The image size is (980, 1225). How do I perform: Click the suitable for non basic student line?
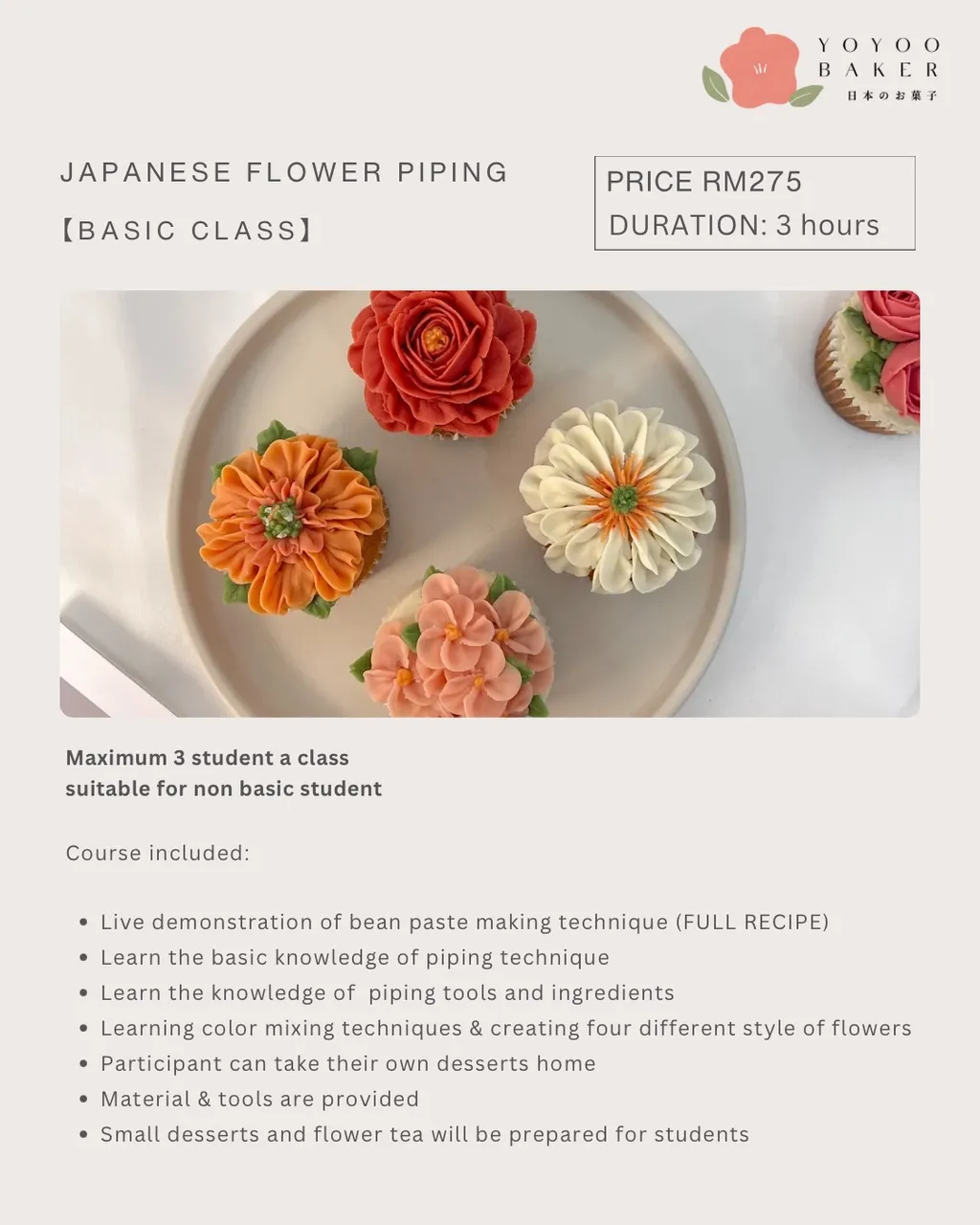pyautogui.click(x=224, y=790)
